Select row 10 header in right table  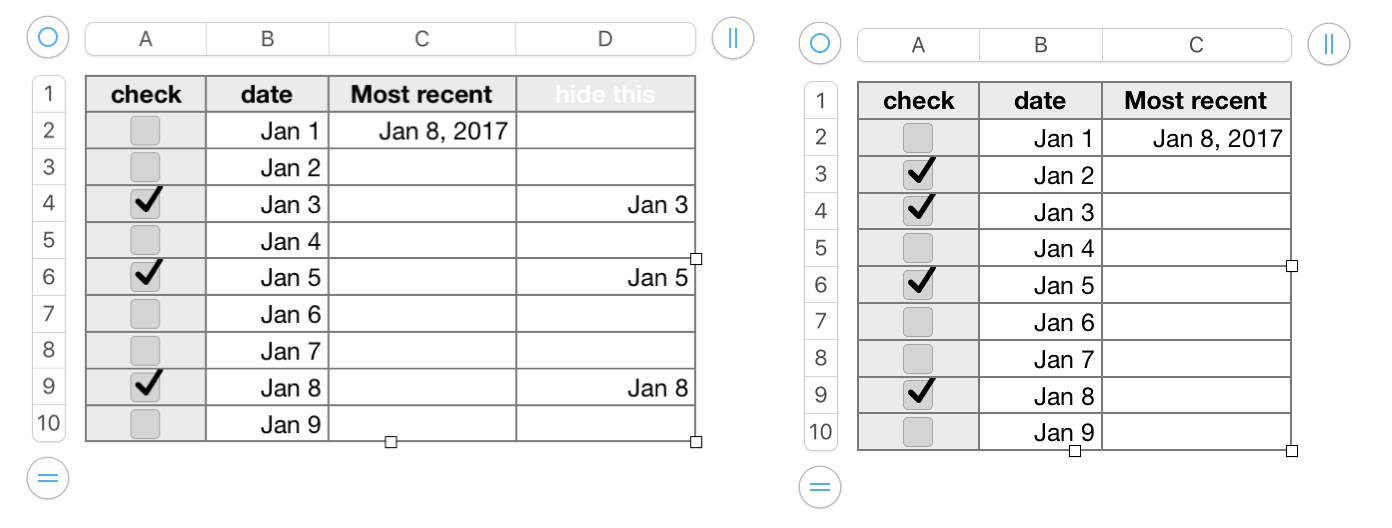[821, 432]
